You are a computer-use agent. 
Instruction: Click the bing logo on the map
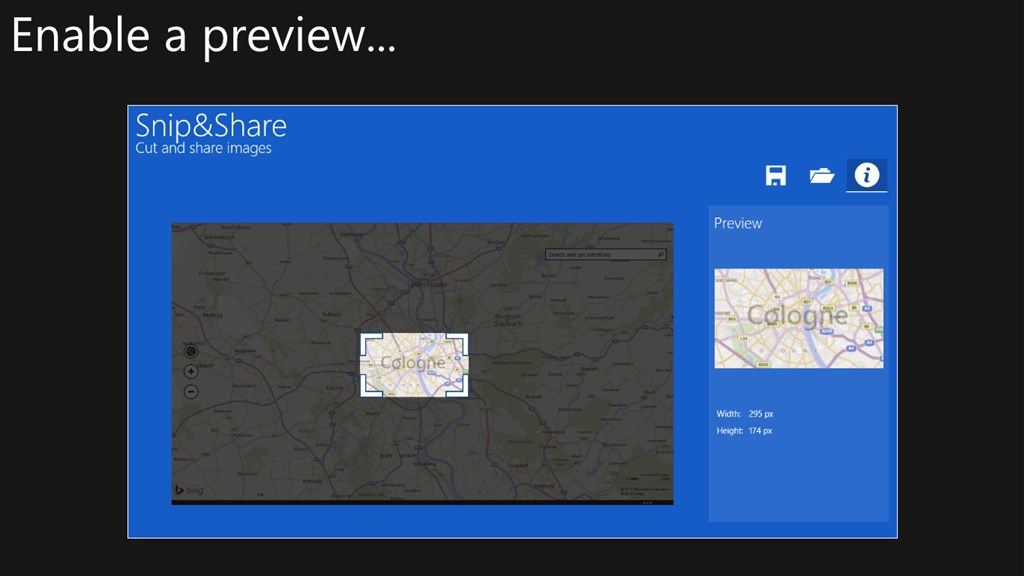coord(189,490)
